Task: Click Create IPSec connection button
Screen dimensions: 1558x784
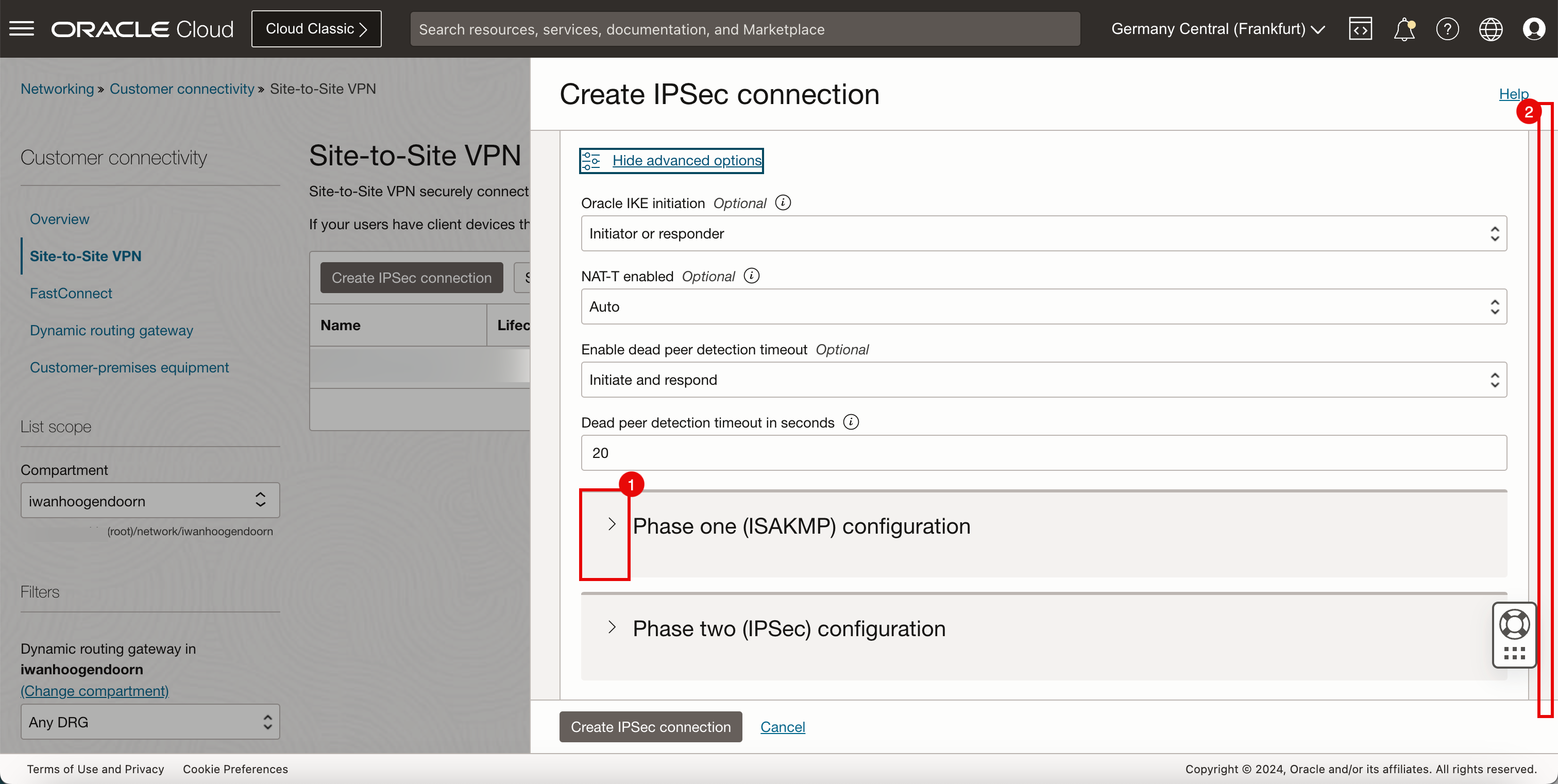Action: click(x=650, y=727)
